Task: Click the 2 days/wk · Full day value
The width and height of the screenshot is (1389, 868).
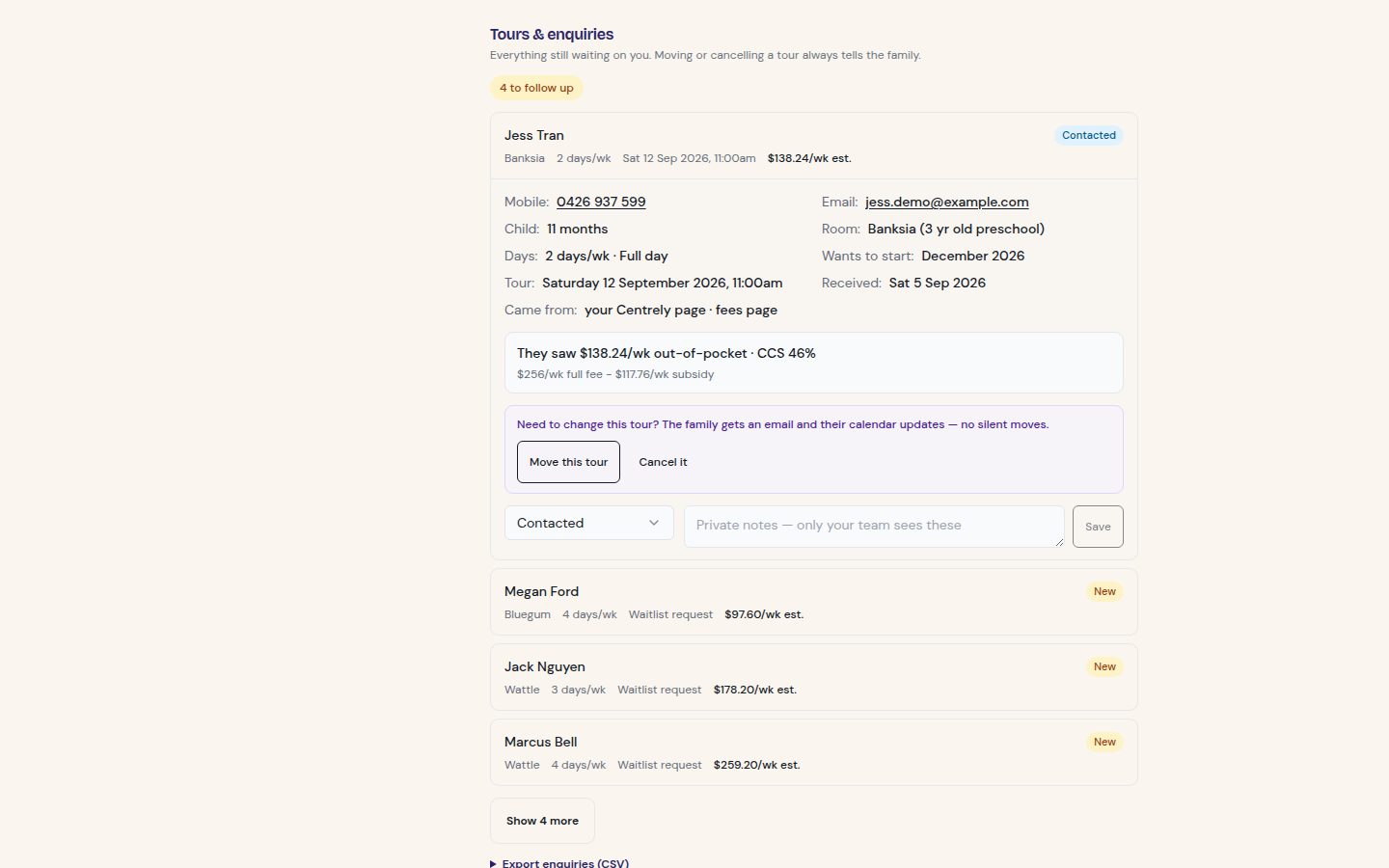Action: pyautogui.click(x=607, y=256)
